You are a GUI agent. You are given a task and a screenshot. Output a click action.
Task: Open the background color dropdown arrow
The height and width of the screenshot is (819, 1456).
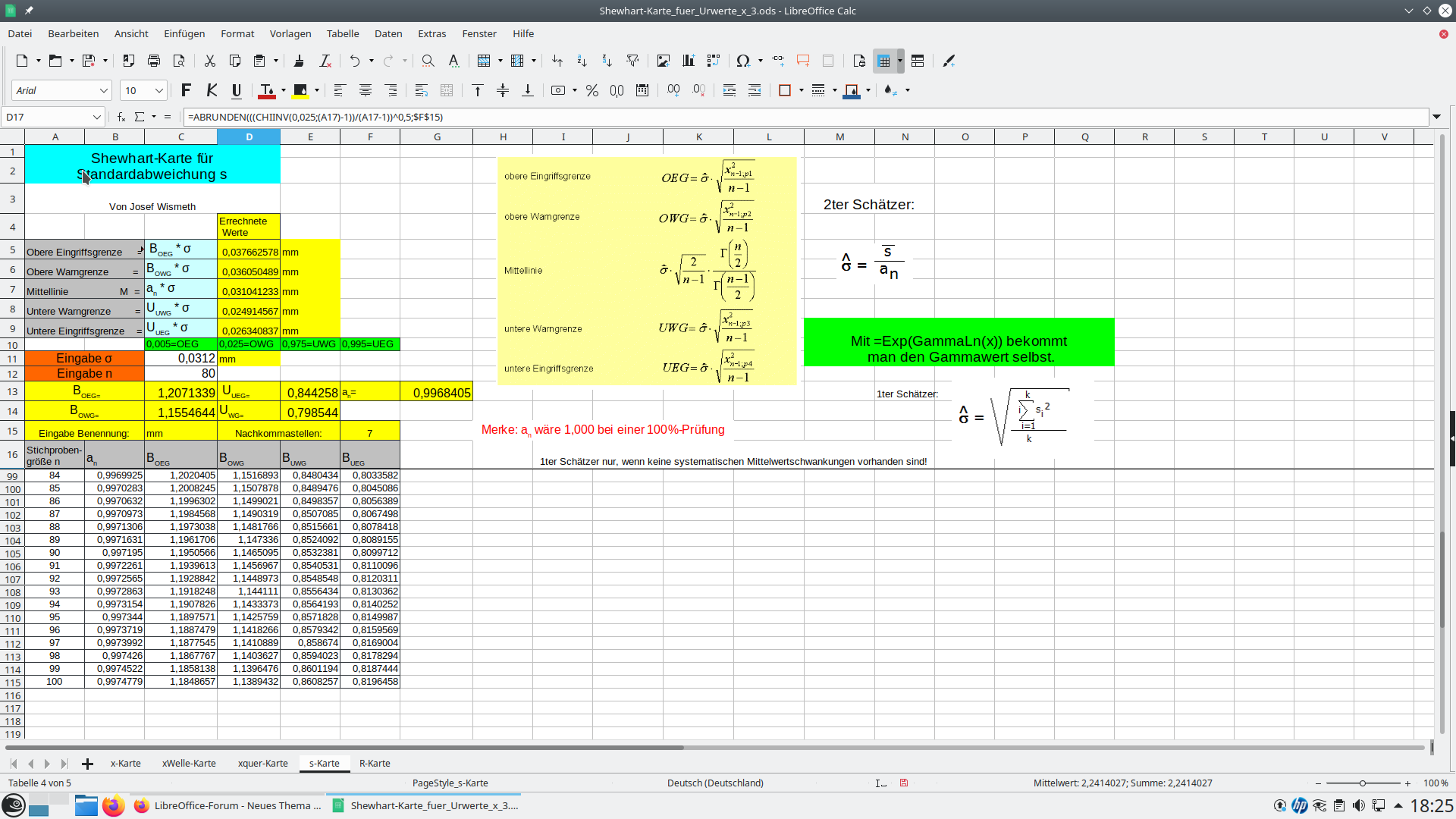coord(317,90)
